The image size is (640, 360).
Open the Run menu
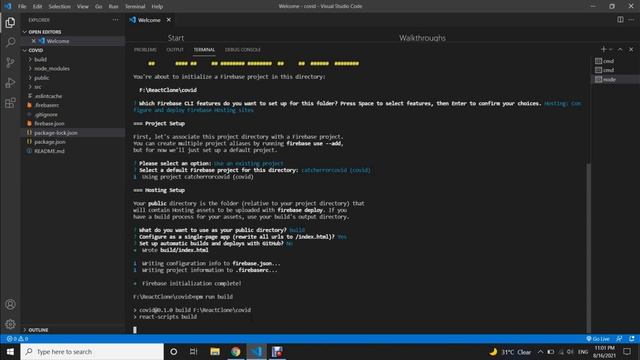coord(113,7)
